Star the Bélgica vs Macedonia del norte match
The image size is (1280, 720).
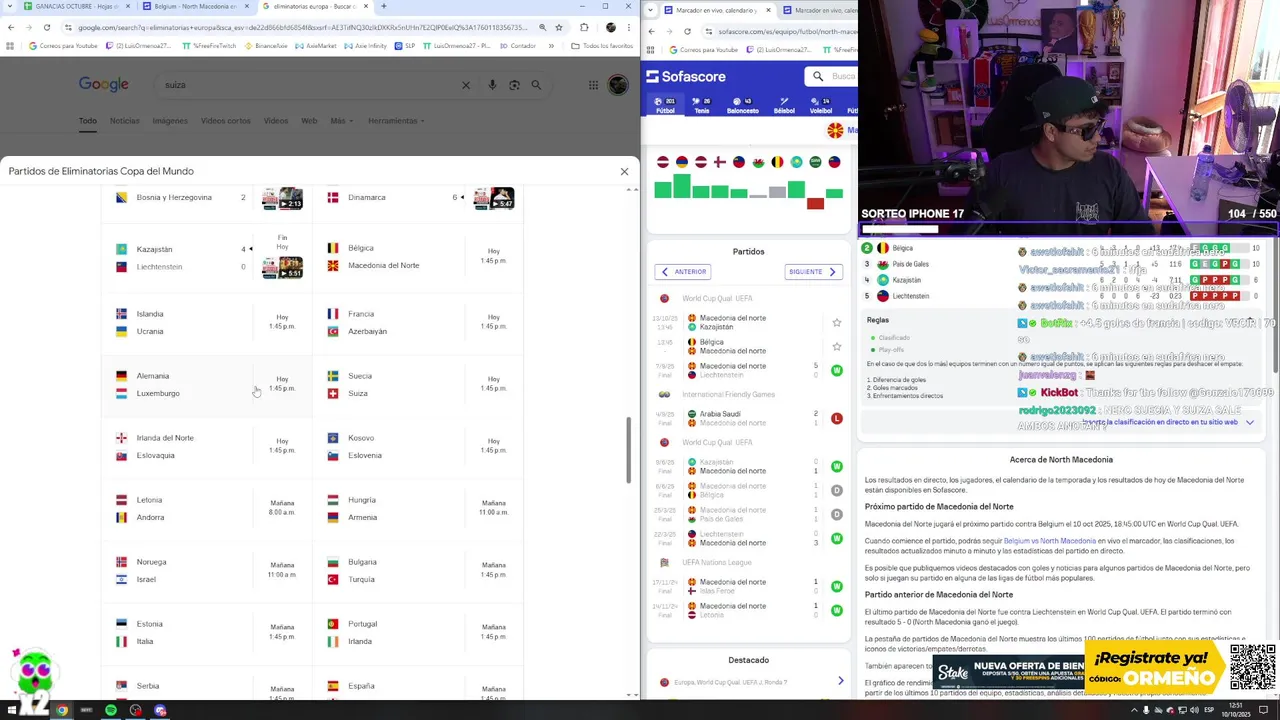click(x=837, y=347)
